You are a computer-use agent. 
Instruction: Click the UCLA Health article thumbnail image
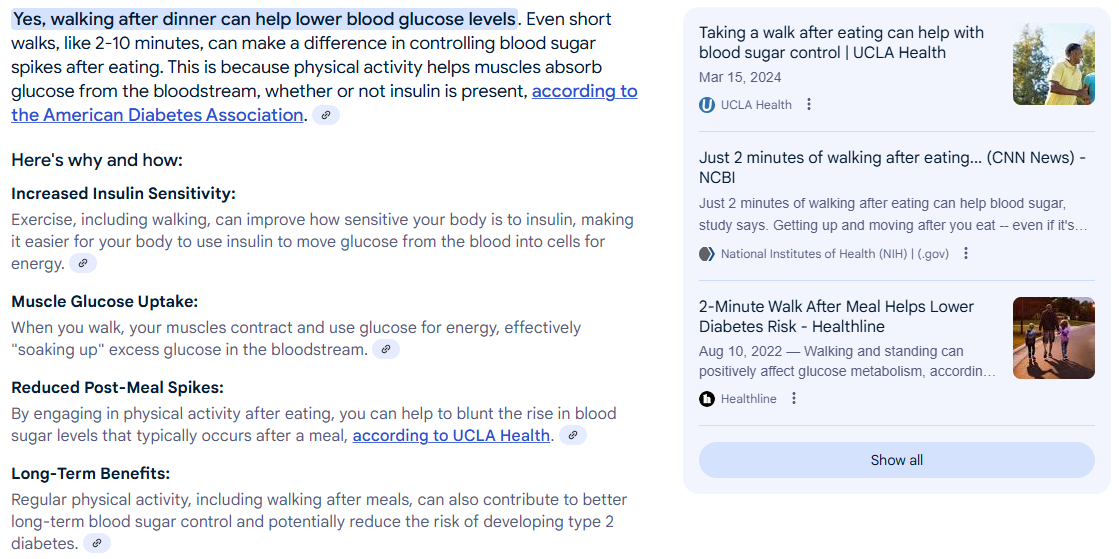[x=1053, y=64]
